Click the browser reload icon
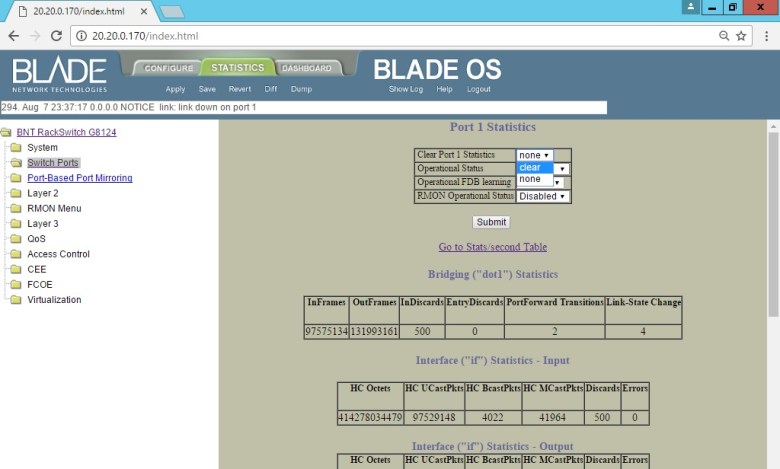This screenshot has height=469, width=780. 57,36
